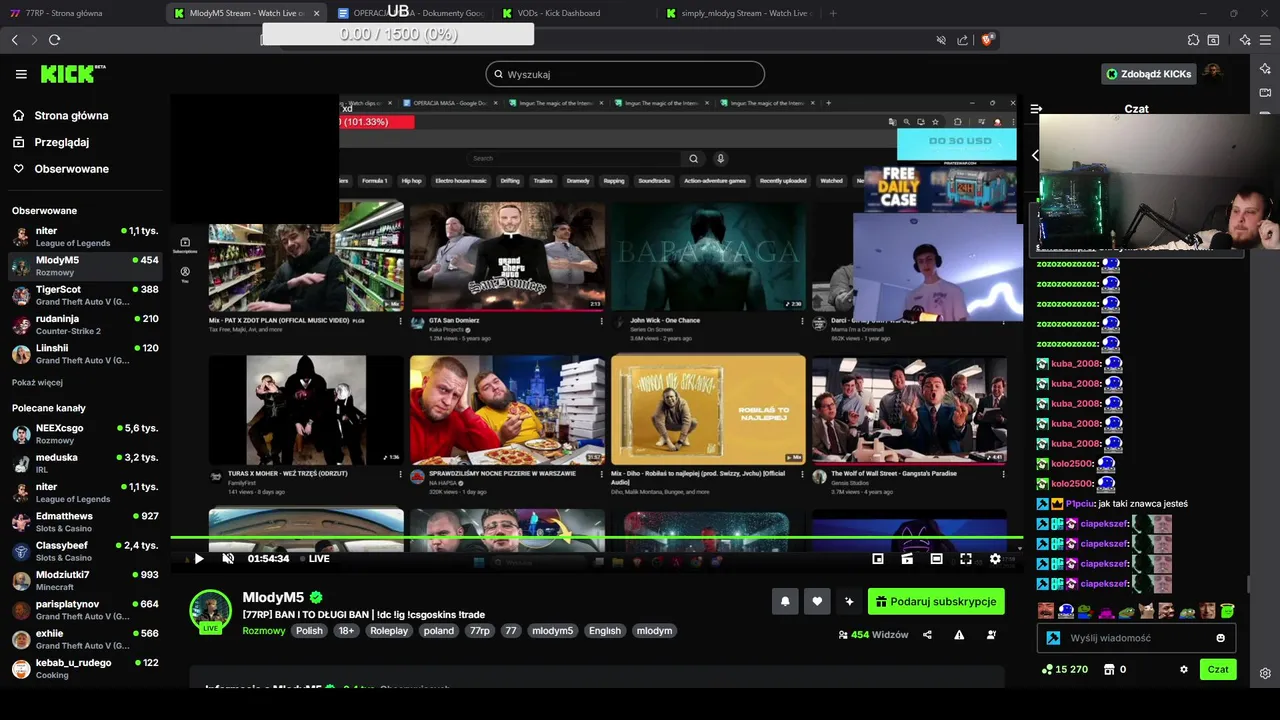Open a new browser tab
This screenshot has height=720, width=1280.
(x=832, y=13)
